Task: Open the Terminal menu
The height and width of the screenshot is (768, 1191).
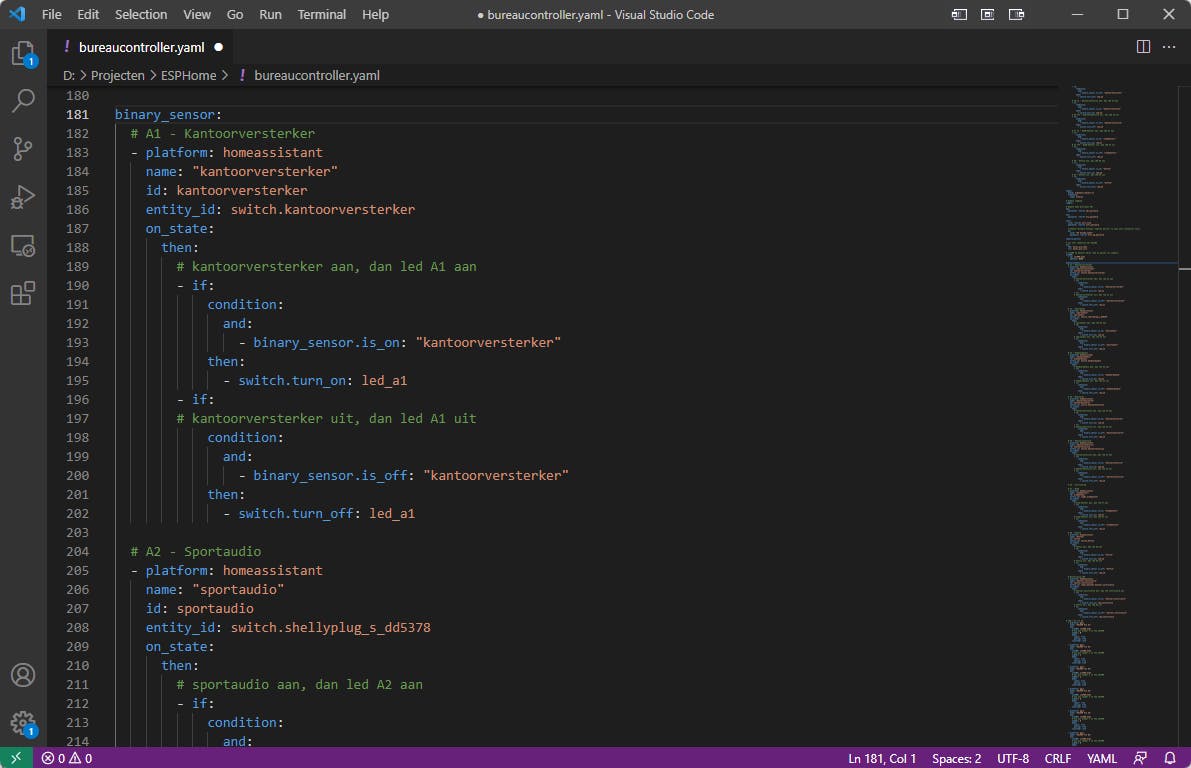Action: point(321,15)
